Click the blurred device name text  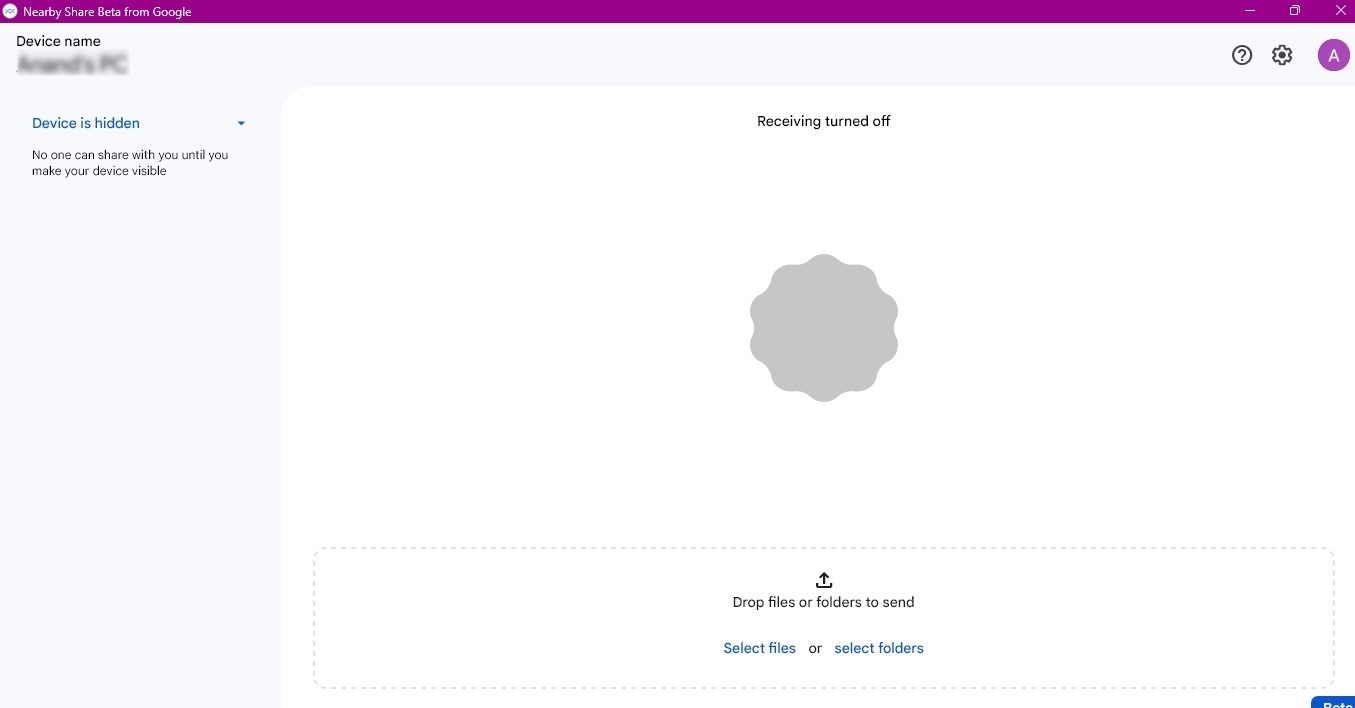click(x=73, y=65)
